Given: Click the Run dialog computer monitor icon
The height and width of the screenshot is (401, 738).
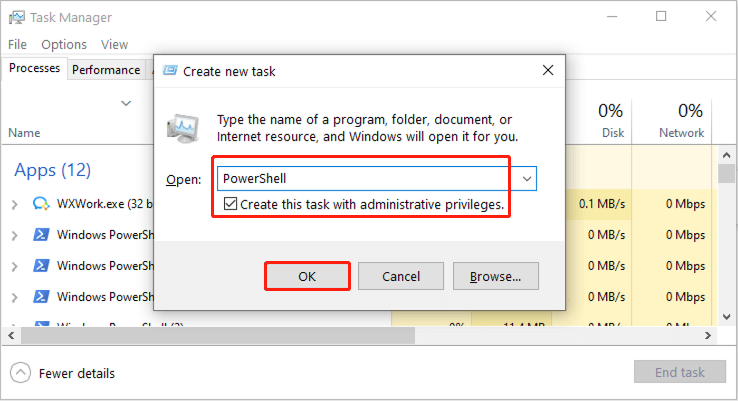Looking at the screenshot, I should tap(183, 128).
